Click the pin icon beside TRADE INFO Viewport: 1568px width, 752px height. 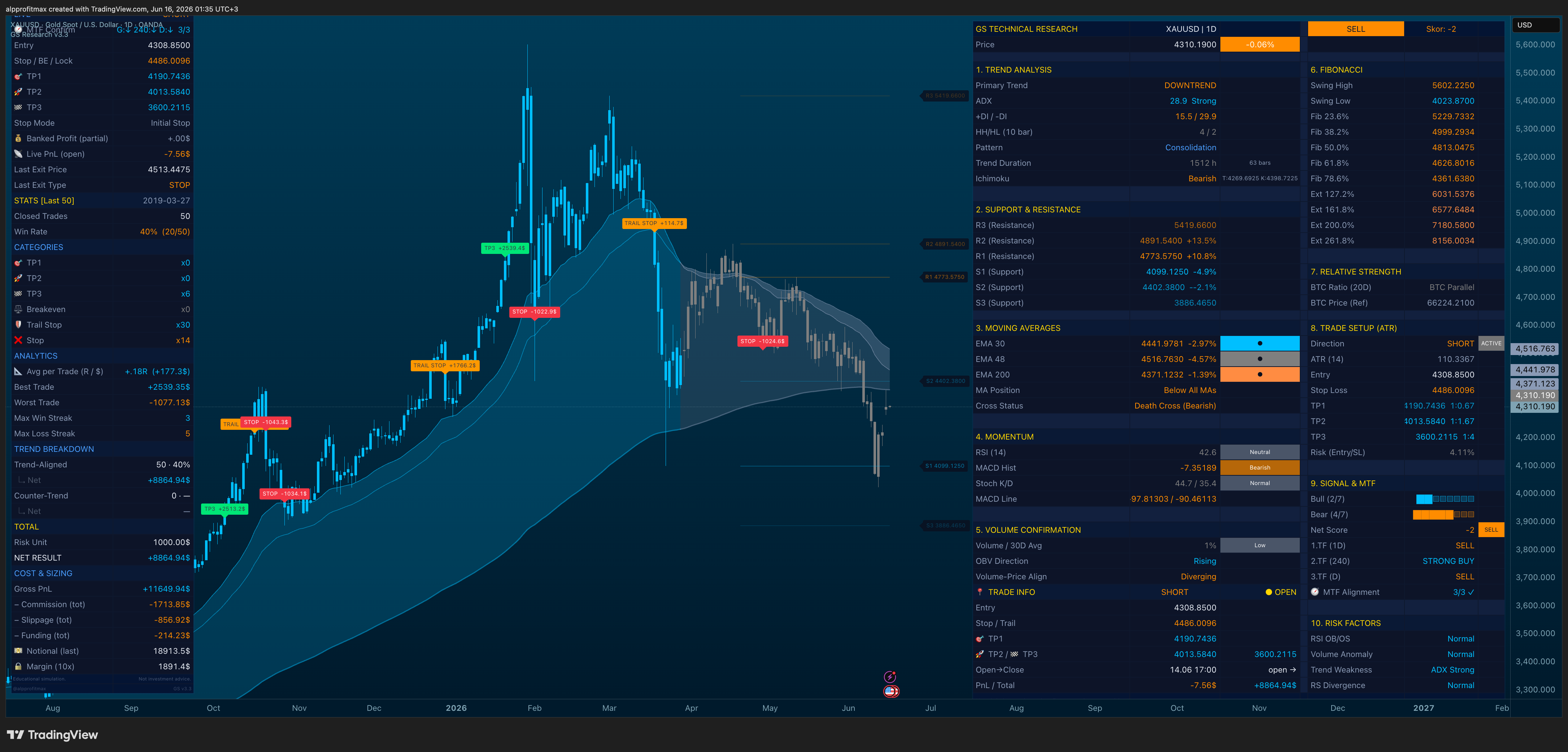(980, 592)
